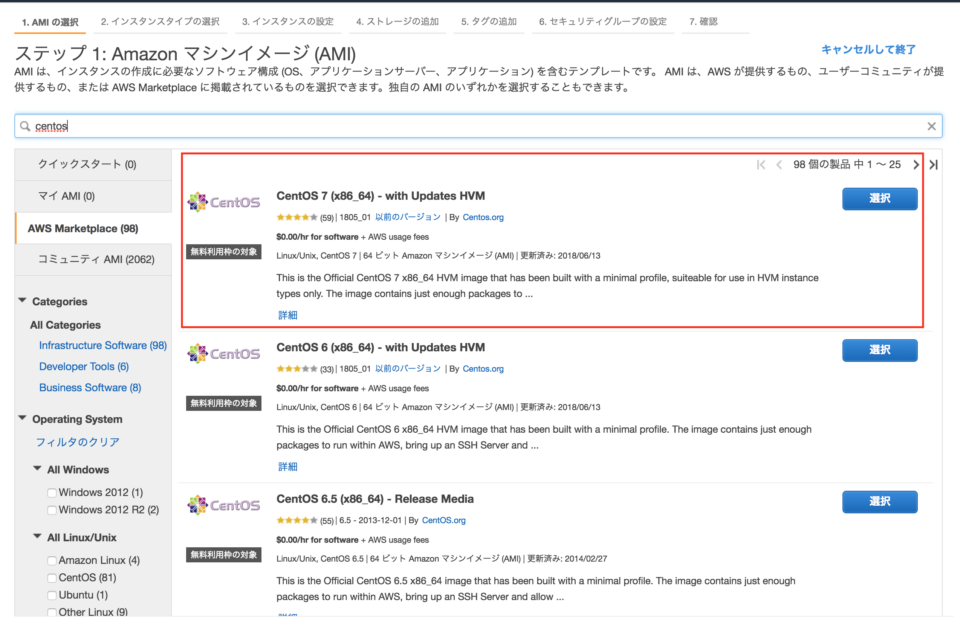Open CentOS.org vendor link for CentOS 6.5
Screen dimensions: 960x637
click(444, 521)
